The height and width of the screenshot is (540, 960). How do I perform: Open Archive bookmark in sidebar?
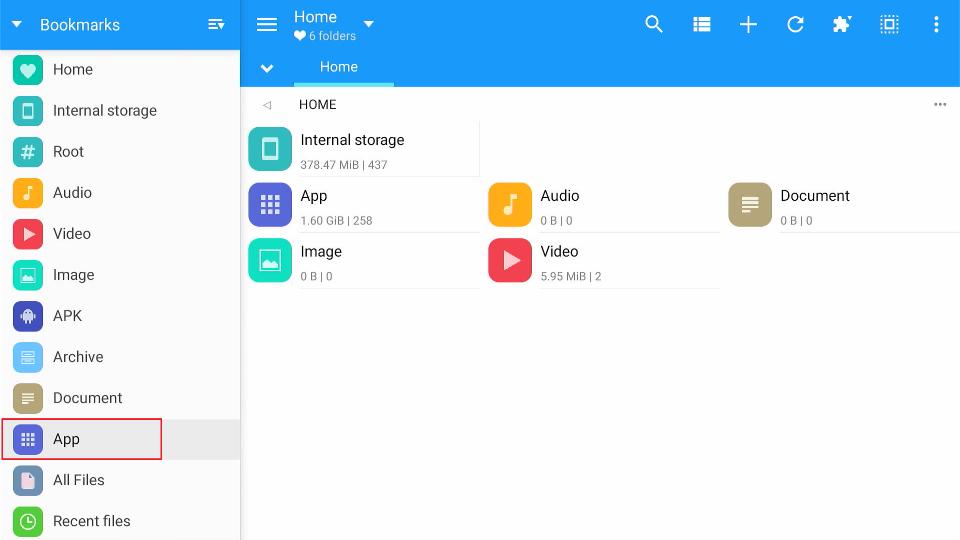[120, 357]
